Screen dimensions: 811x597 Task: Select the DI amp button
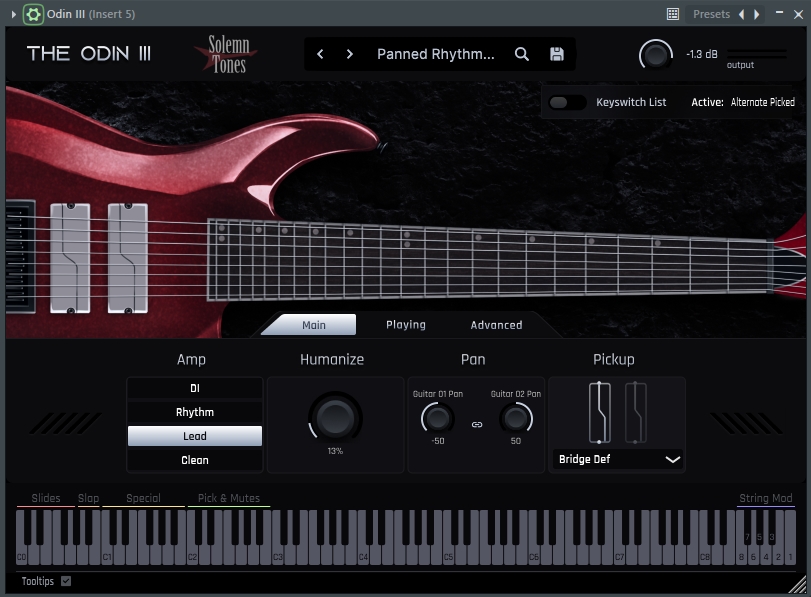[x=195, y=388]
